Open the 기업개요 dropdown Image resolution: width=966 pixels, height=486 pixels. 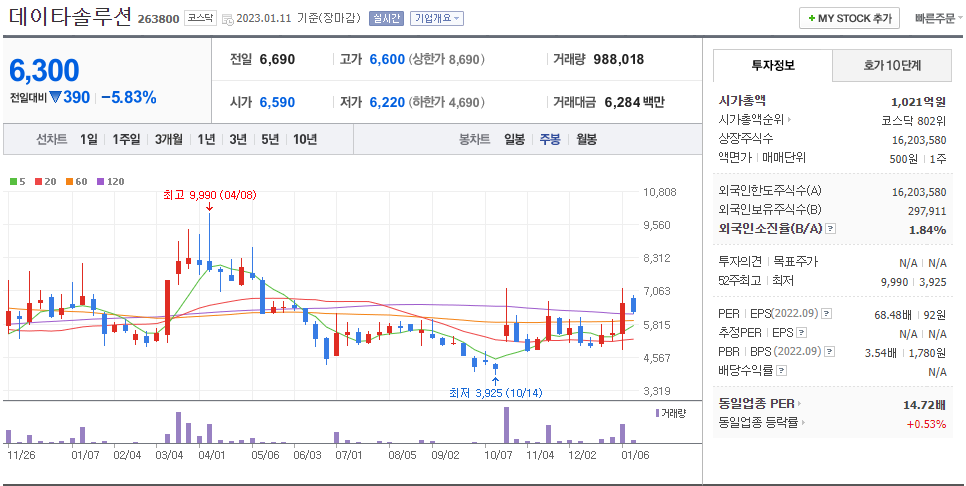pyautogui.click(x=437, y=18)
